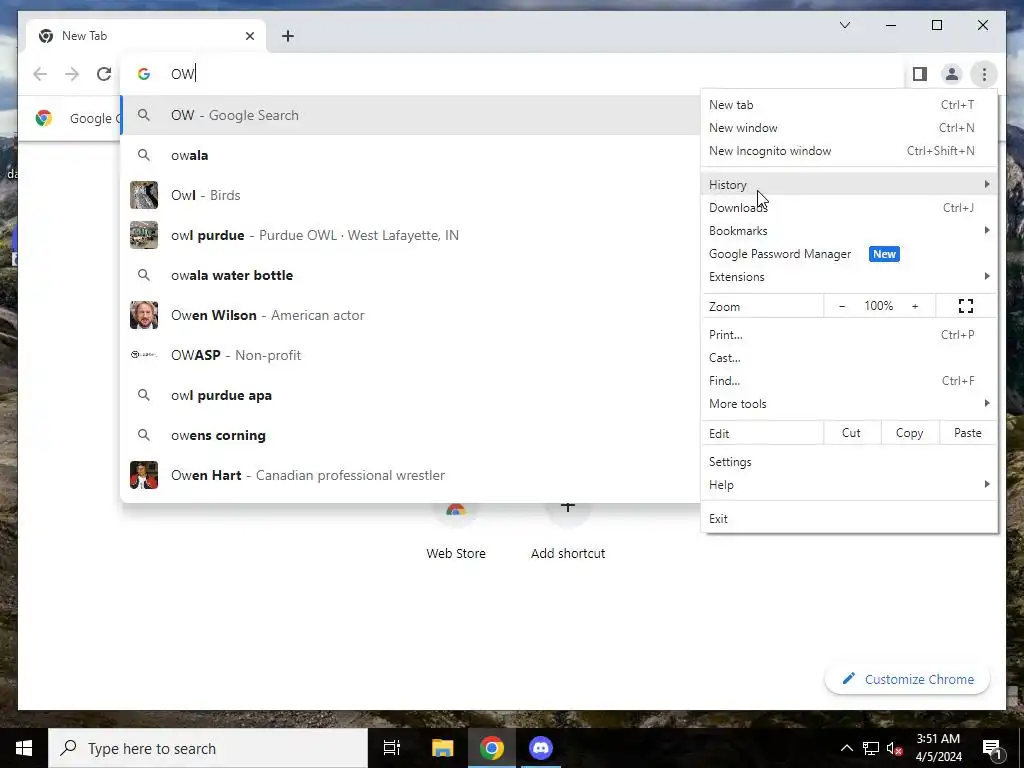Click the browser back arrow
The image size is (1024, 768).
[x=40, y=74]
